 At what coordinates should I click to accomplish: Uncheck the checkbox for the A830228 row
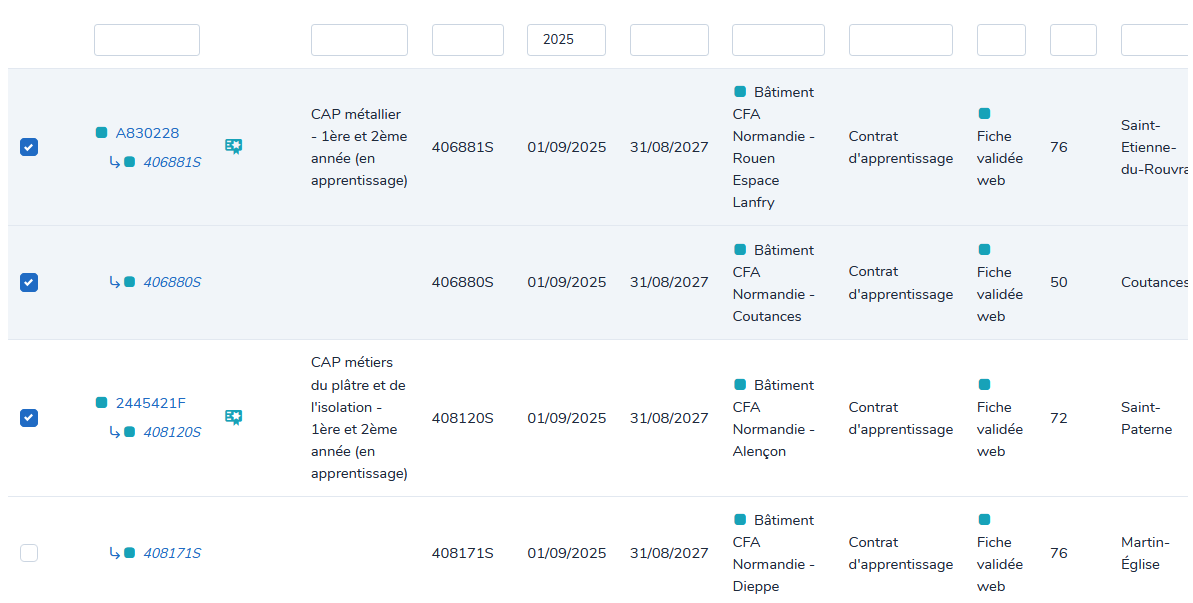[x=29, y=147]
